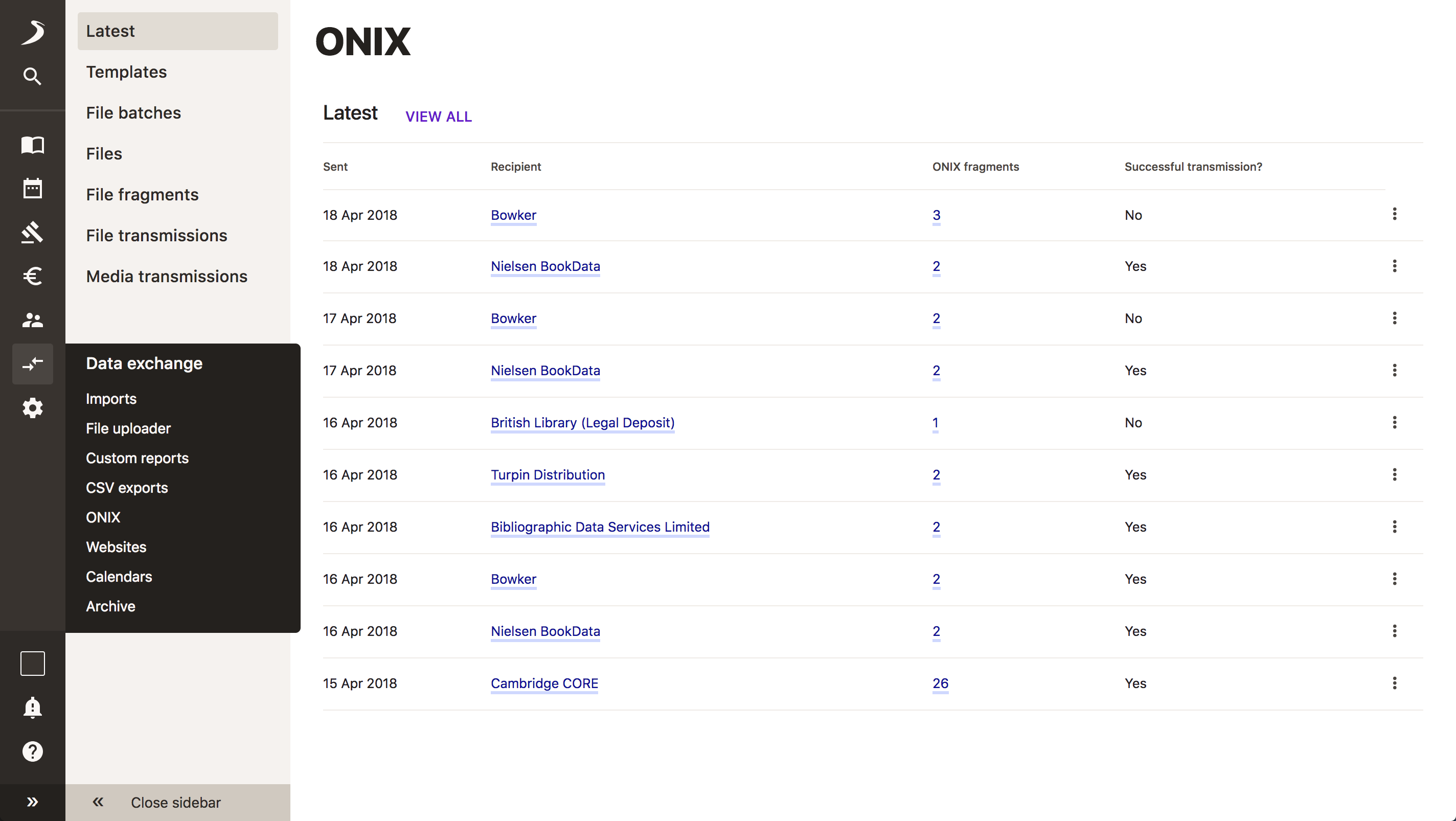Select the Archive entry in Data exchange menu
This screenshot has width=1456, height=821.
[x=111, y=606]
